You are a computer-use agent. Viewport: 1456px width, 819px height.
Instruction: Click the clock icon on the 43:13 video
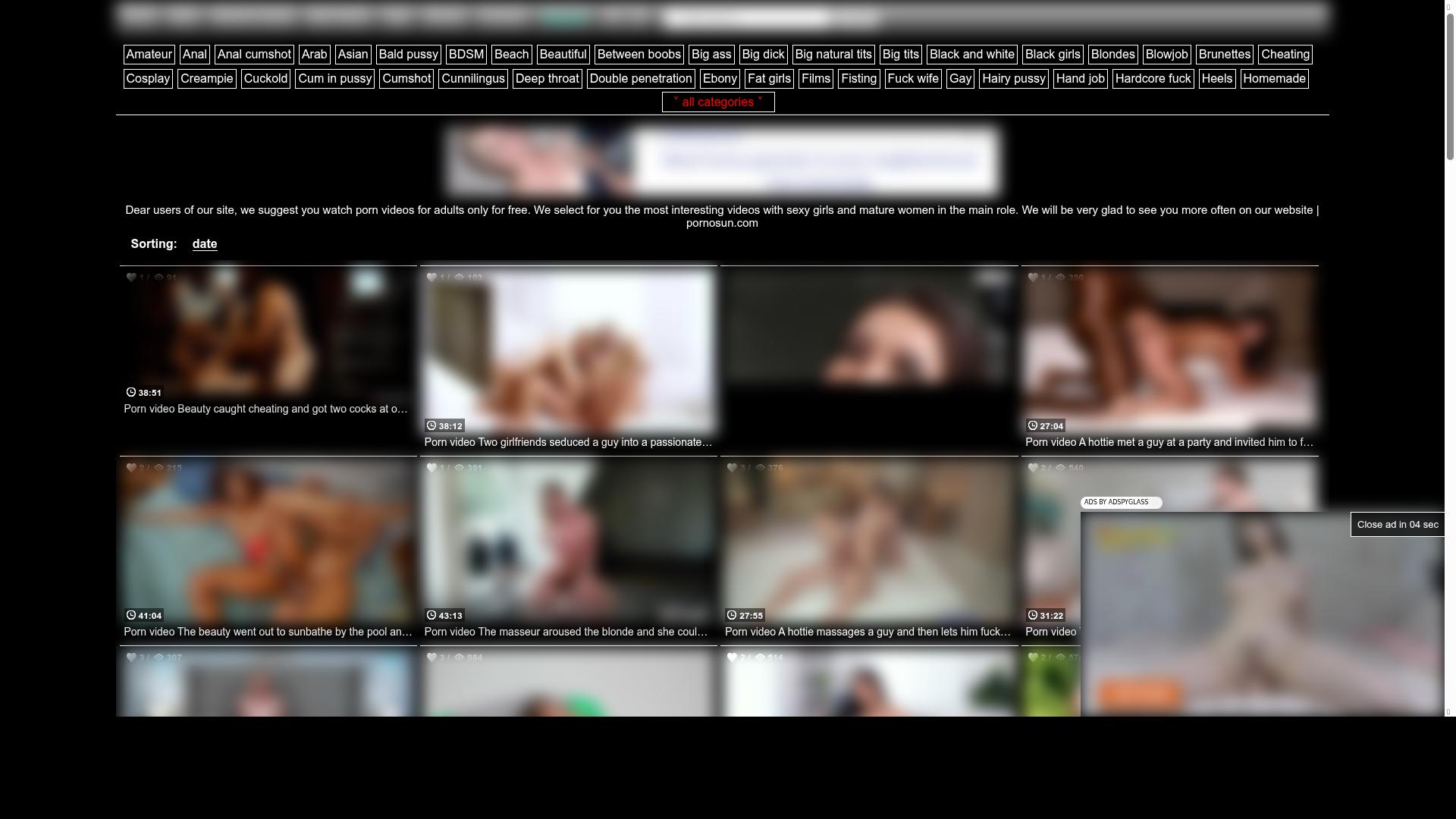coord(429,616)
